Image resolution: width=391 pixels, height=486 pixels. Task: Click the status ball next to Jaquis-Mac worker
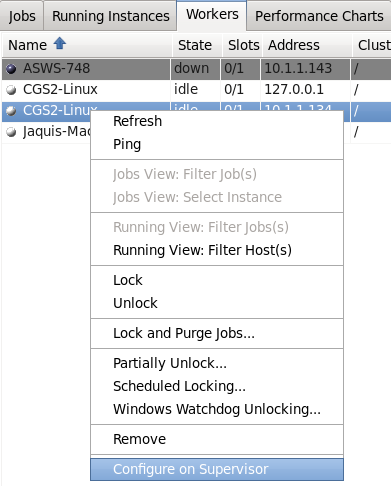[x=11, y=132]
